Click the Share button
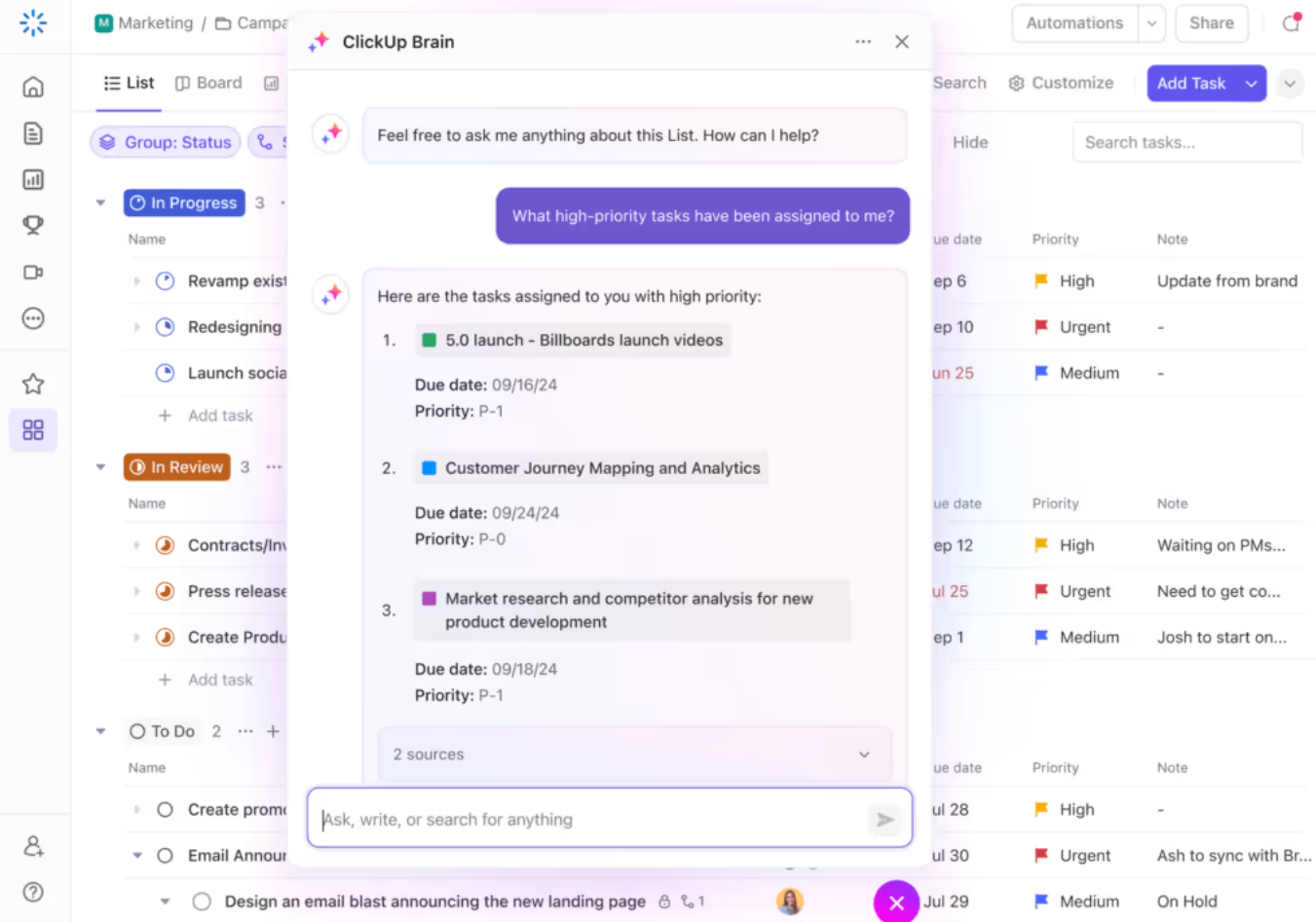The image size is (1316, 922). 1211,23
